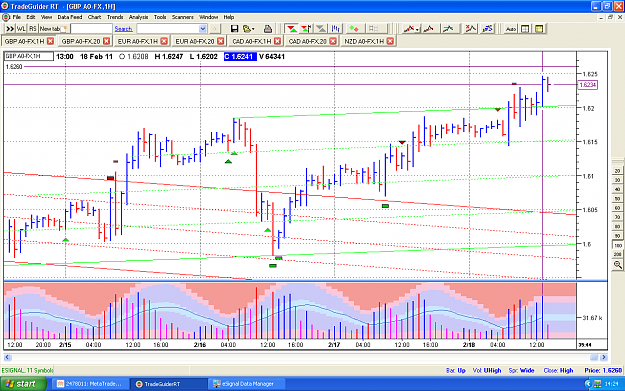Click the Print icon

268,29
